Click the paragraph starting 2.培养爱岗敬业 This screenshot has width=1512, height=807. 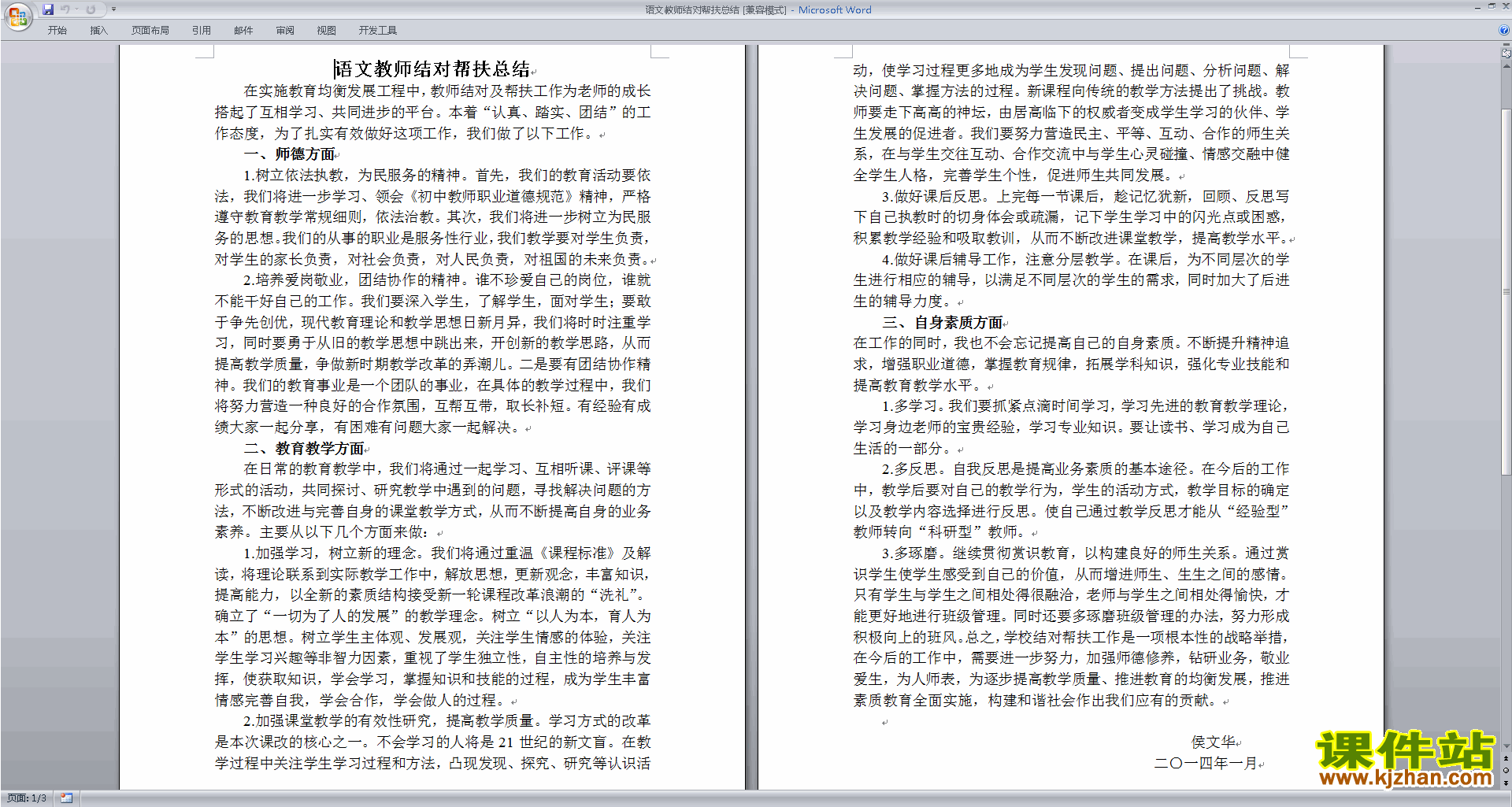pyautogui.click(x=433, y=354)
